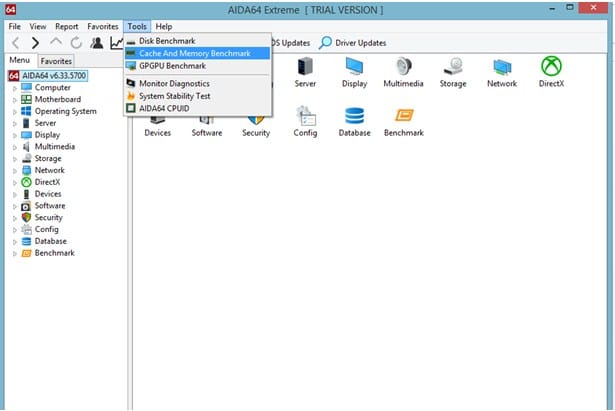The image size is (615, 411).
Task: Open the Devices label in main pane
Action: [x=157, y=133]
